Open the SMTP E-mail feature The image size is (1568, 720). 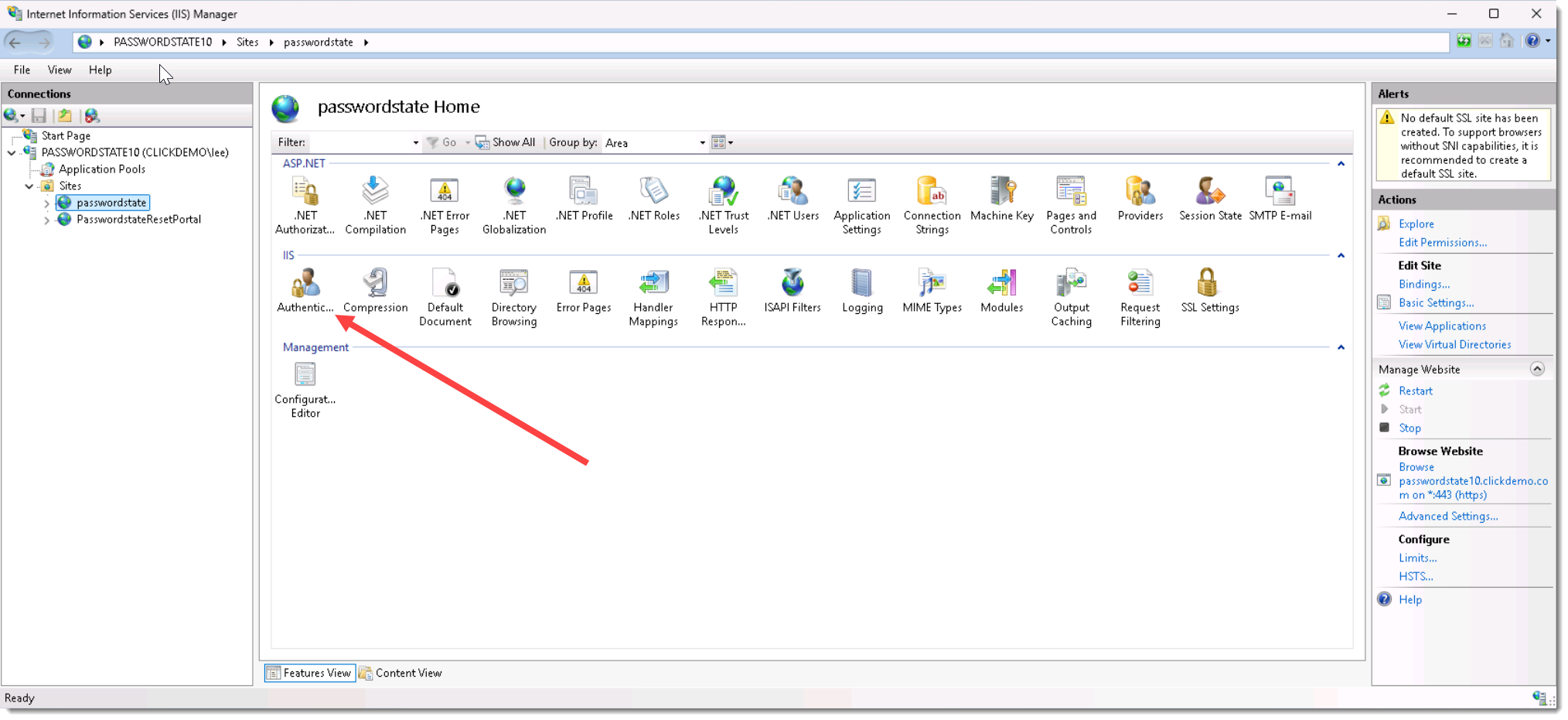1280,199
